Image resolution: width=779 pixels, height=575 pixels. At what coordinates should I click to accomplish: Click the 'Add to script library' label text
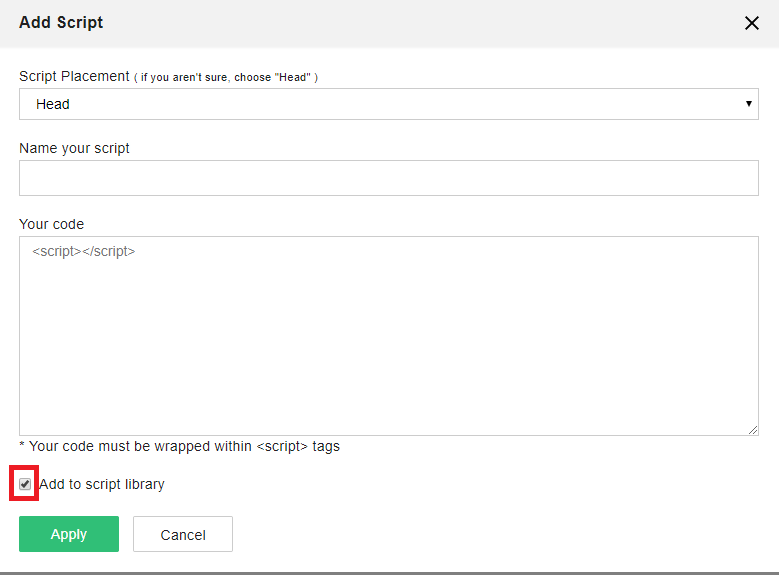point(102,484)
